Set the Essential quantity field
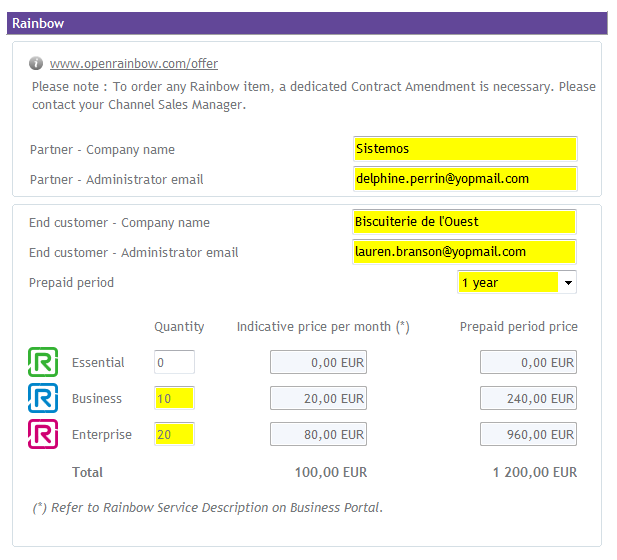 pyautogui.click(x=174, y=362)
